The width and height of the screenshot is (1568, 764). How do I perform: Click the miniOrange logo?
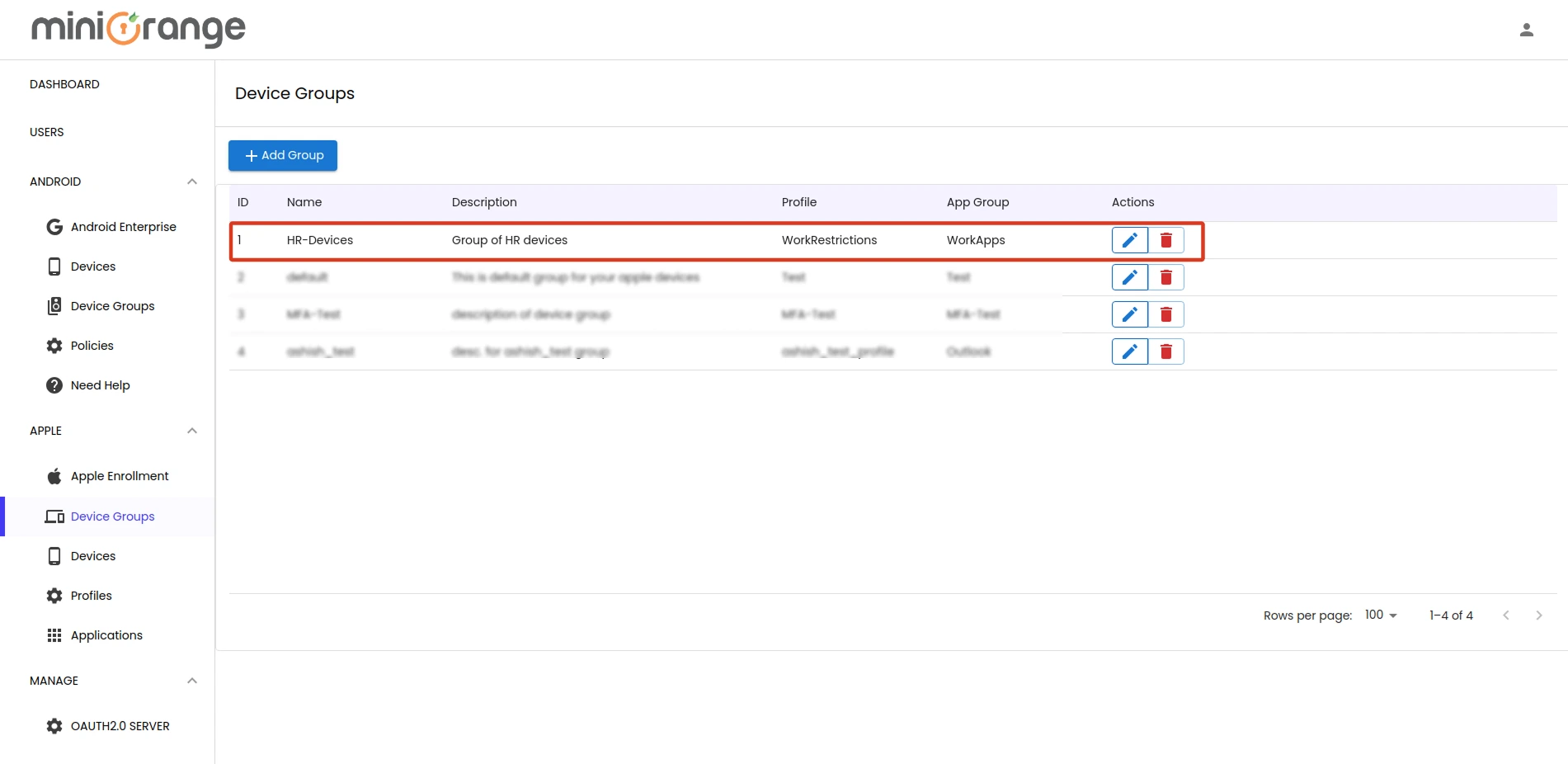coord(138,29)
